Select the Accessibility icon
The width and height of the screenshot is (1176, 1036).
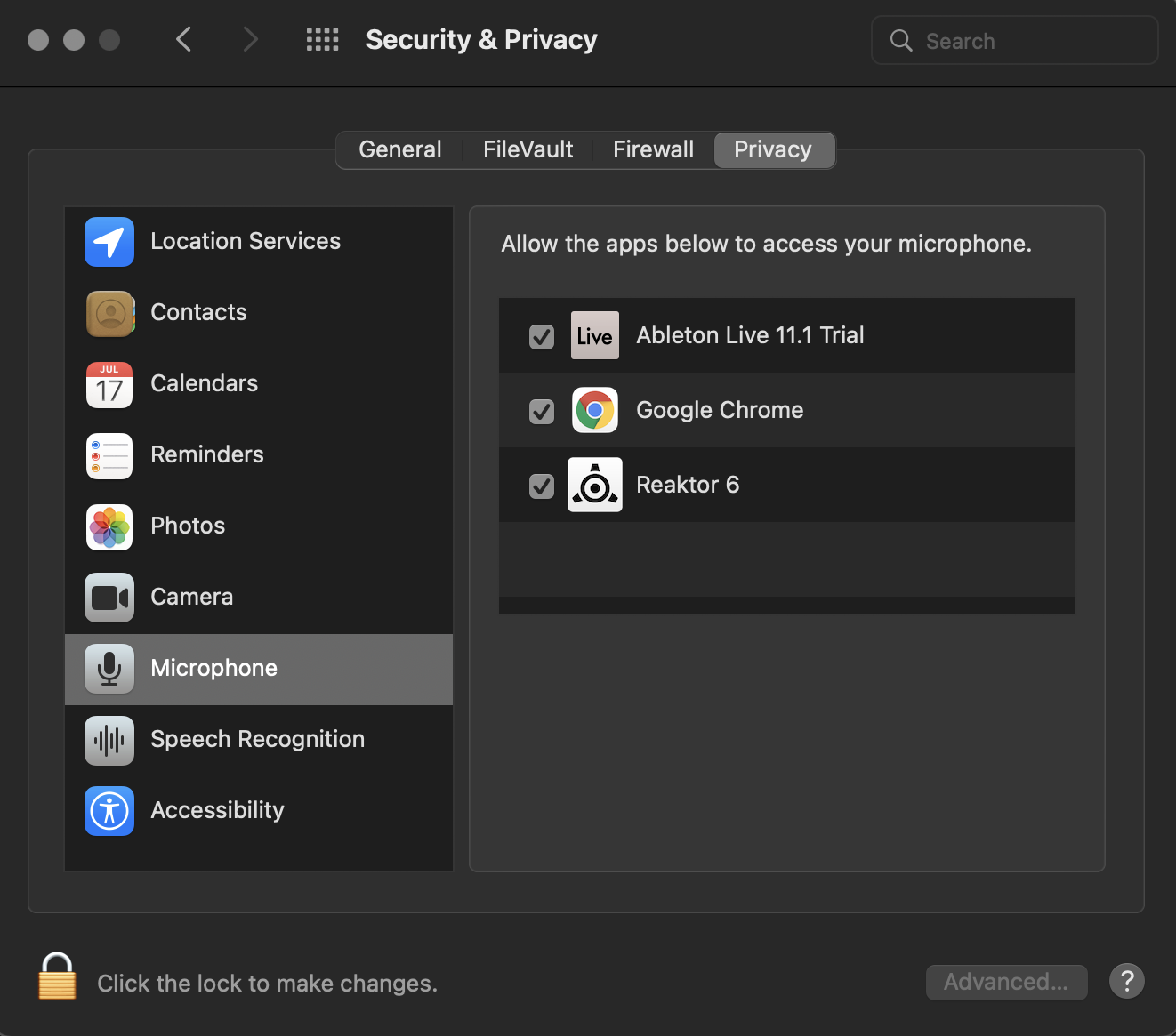(109, 811)
